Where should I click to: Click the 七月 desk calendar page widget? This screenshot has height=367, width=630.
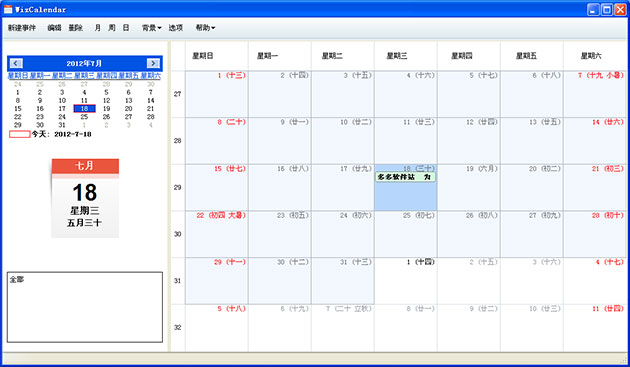pos(85,198)
